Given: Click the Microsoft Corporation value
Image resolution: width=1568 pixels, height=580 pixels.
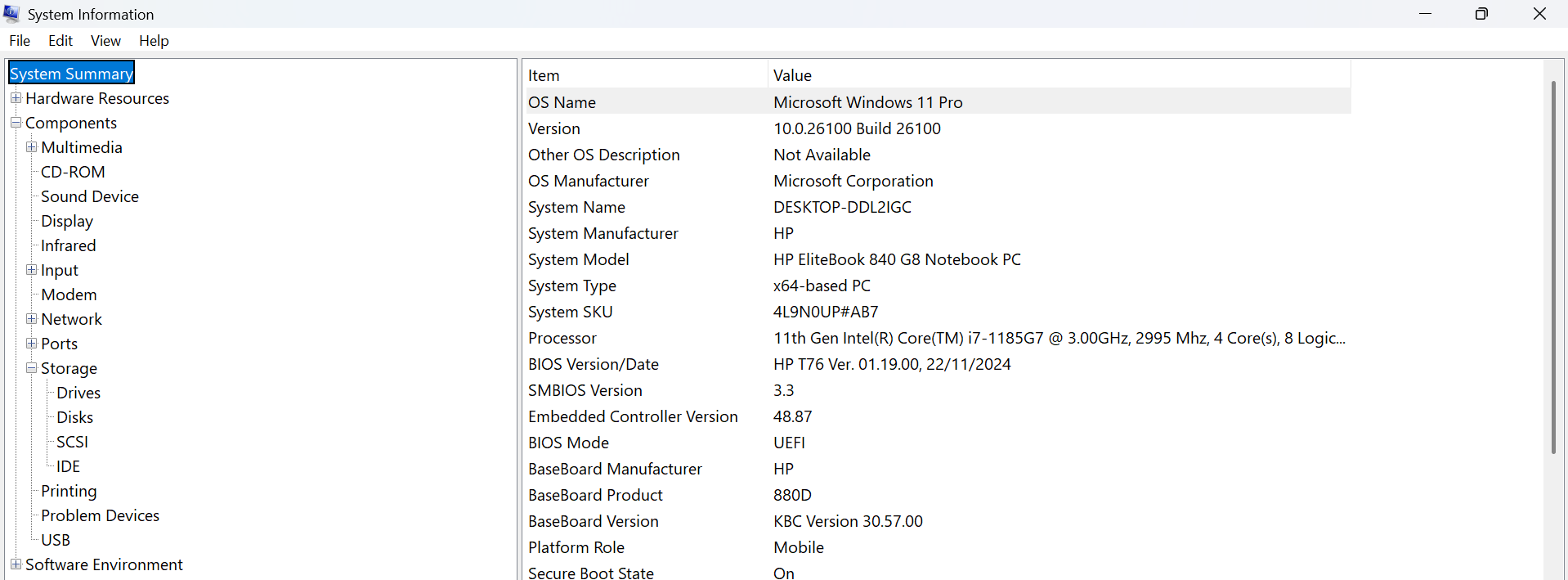Looking at the screenshot, I should (853, 181).
